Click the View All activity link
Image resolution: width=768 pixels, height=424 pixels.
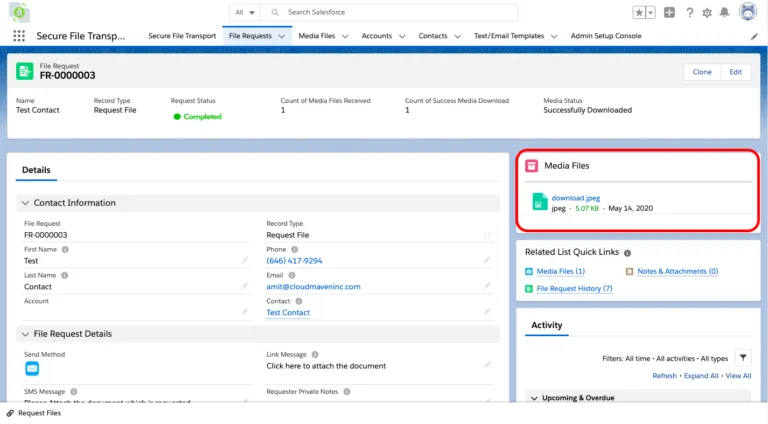click(x=738, y=376)
